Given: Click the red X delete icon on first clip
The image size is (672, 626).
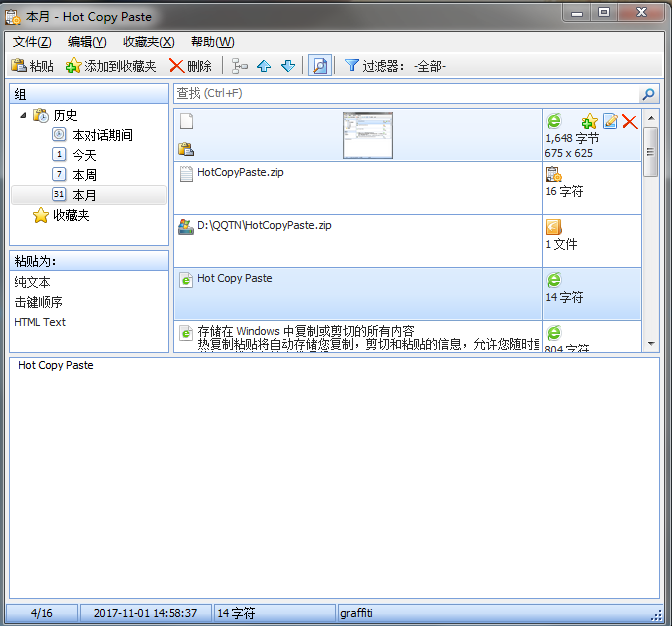Looking at the screenshot, I should 630,121.
